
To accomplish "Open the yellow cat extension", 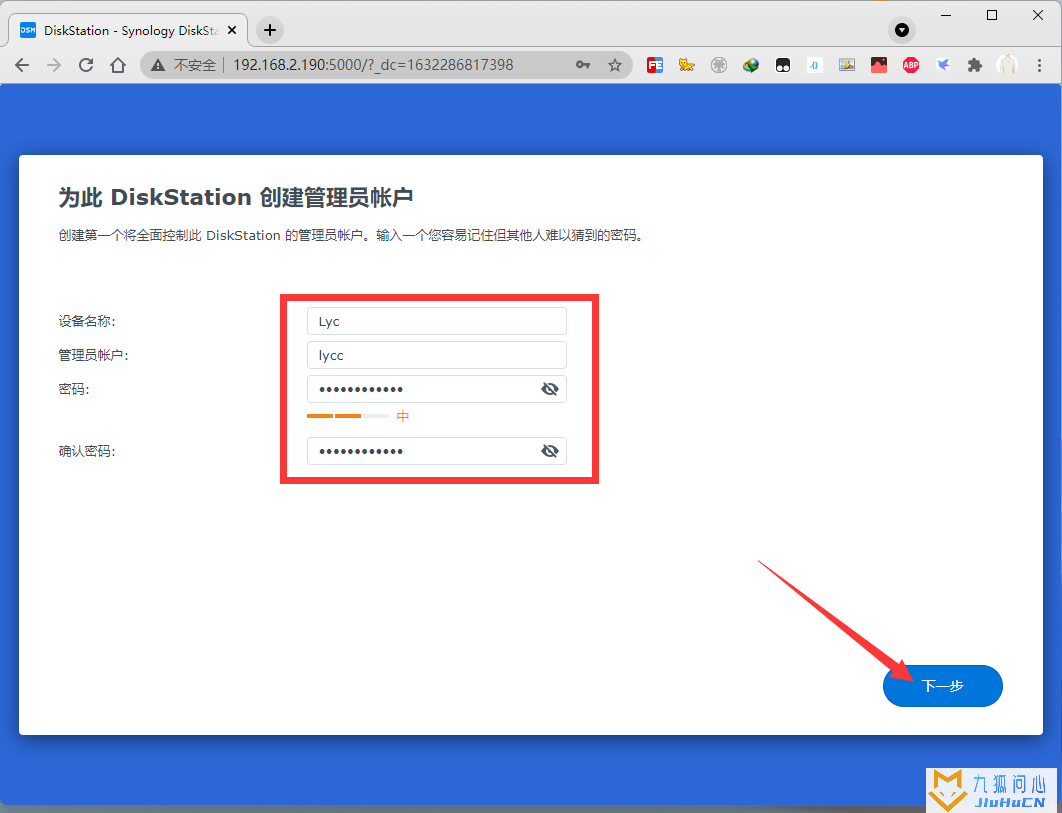I will pos(687,65).
